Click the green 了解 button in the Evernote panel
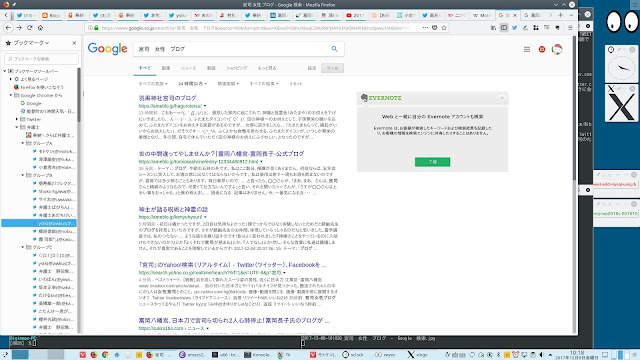Viewport: 640px width, 360px height. (432, 162)
